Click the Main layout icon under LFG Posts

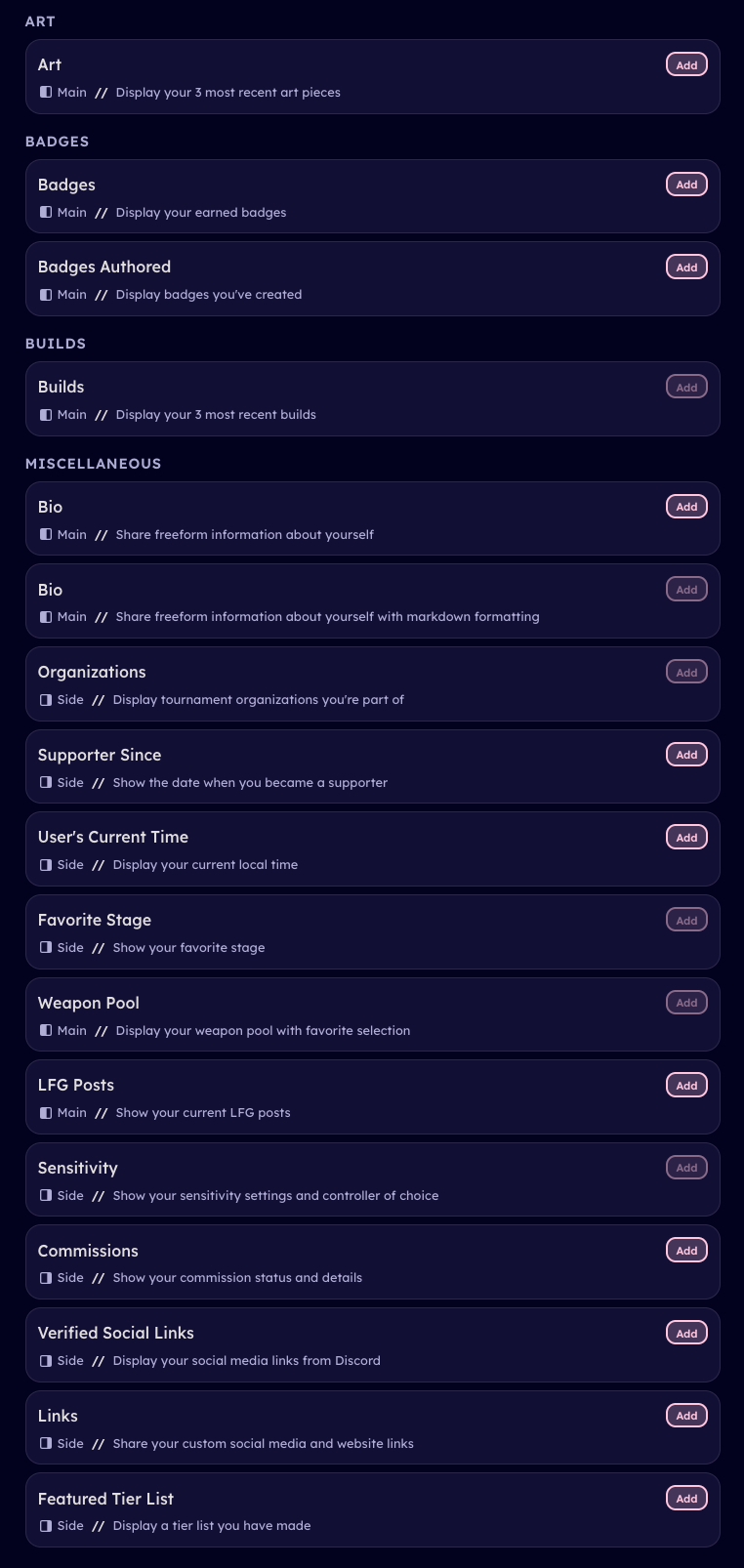46,1113
